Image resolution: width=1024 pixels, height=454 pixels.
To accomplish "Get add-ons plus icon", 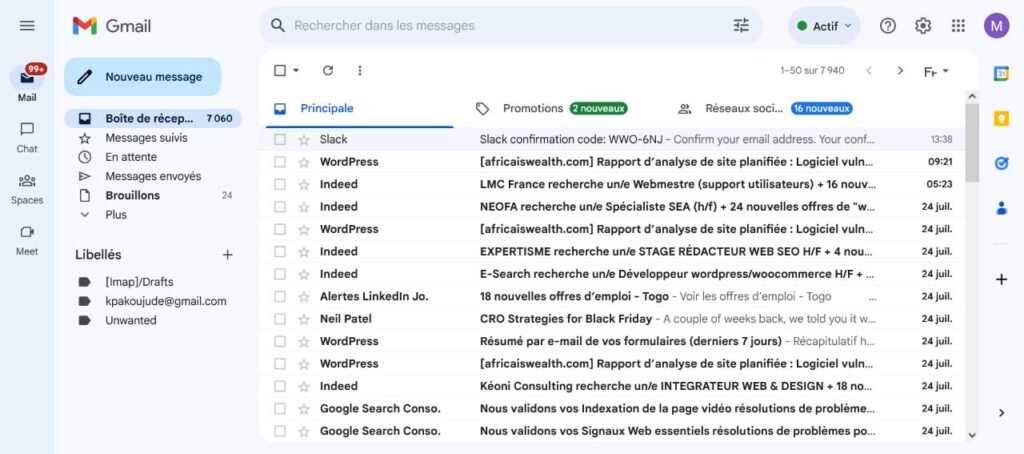I will [1001, 280].
